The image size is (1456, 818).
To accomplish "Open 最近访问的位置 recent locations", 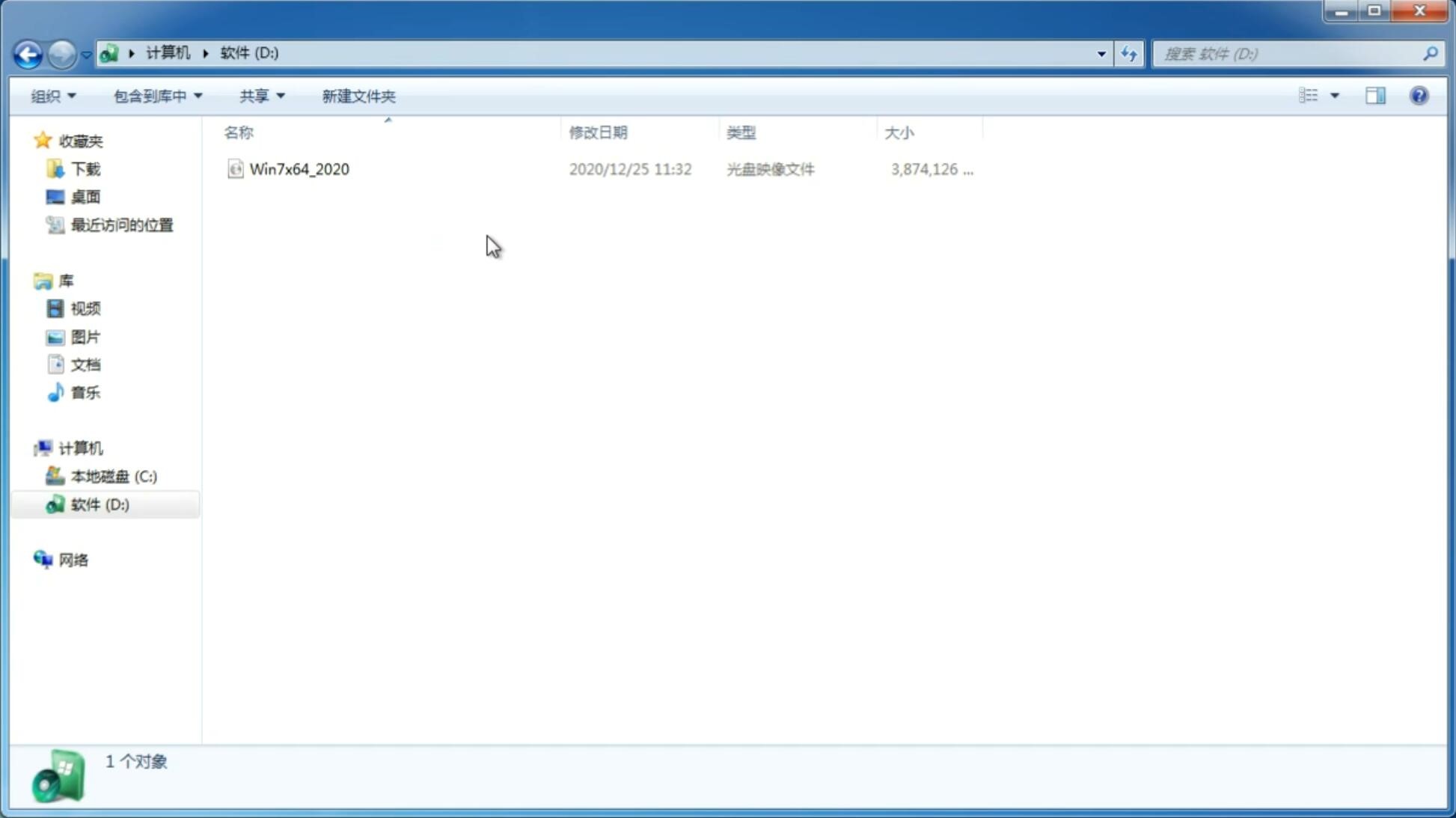I will (121, 224).
